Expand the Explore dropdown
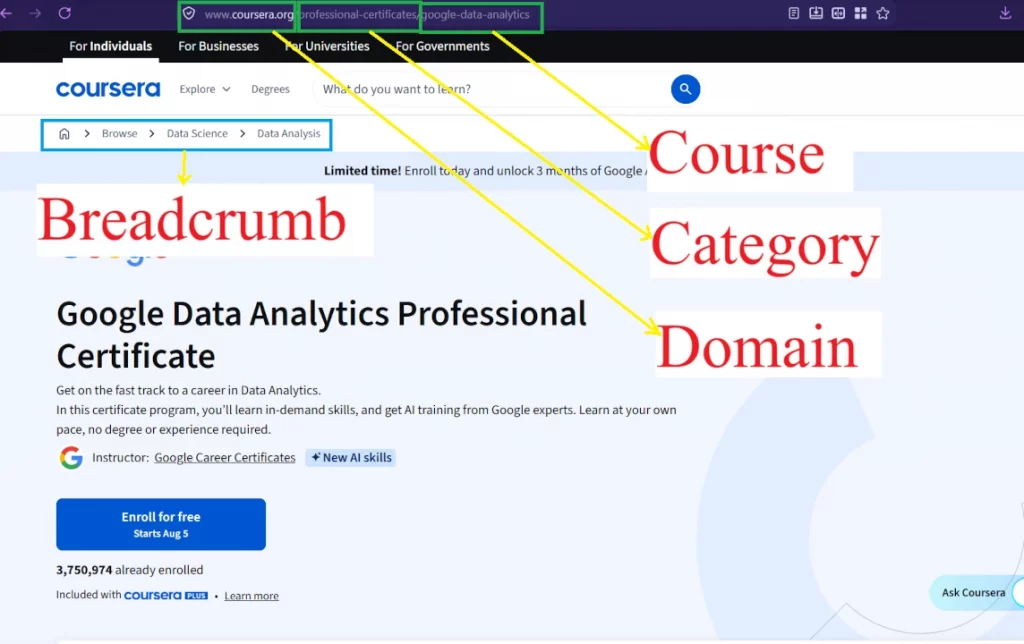 coord(204,89)
